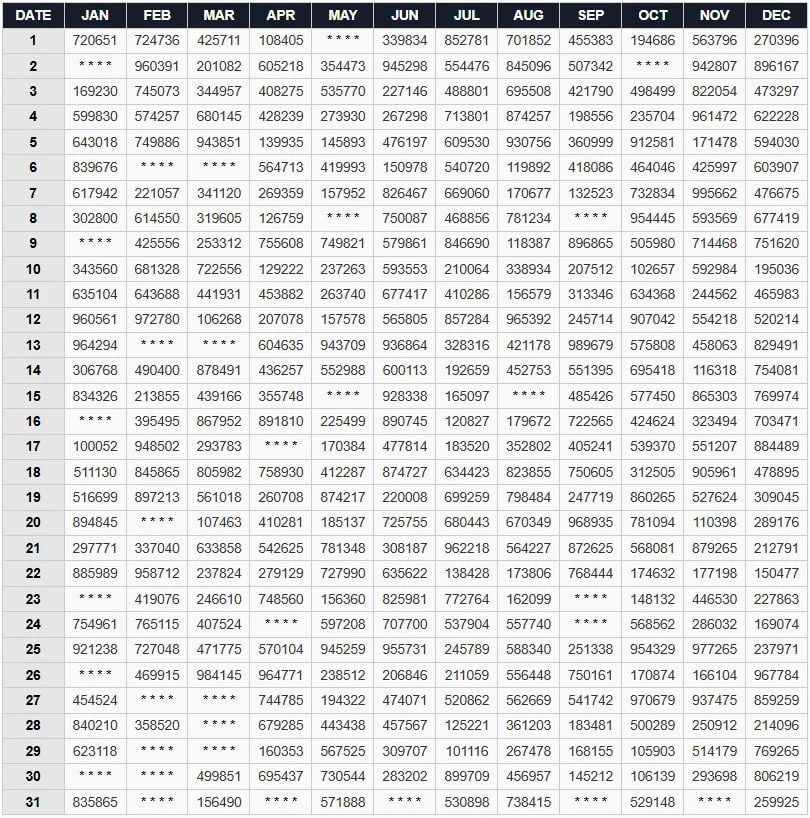The width and height of the screenshot is (810, 818).
Task: Select the cell with value 529148
Action: coord(652,802)
